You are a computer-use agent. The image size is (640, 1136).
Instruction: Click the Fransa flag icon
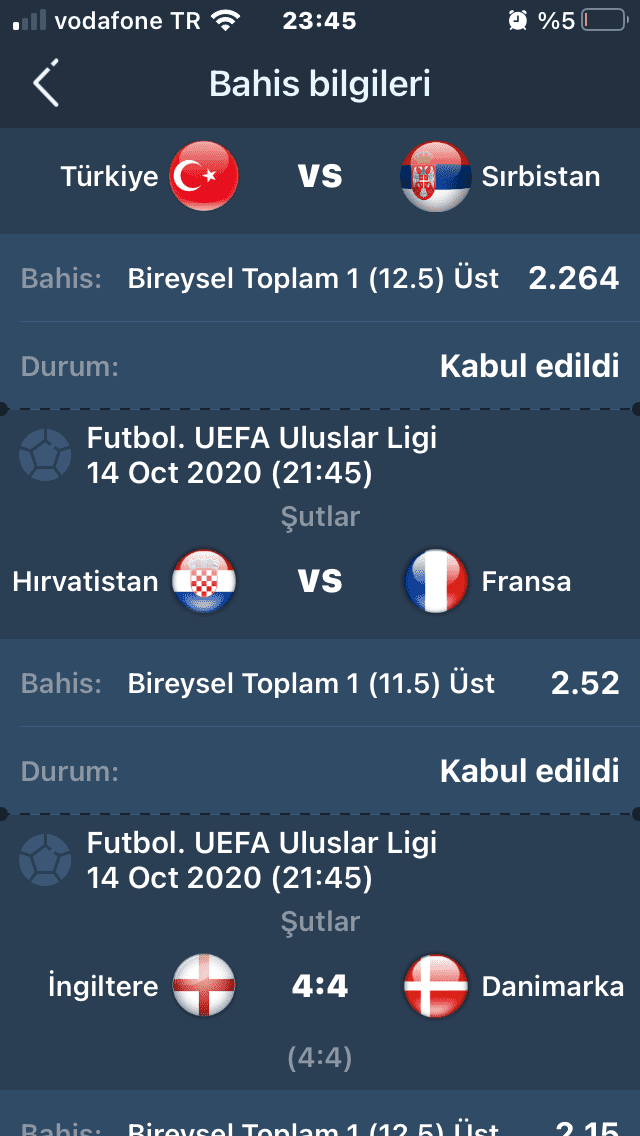coord(436,581)
